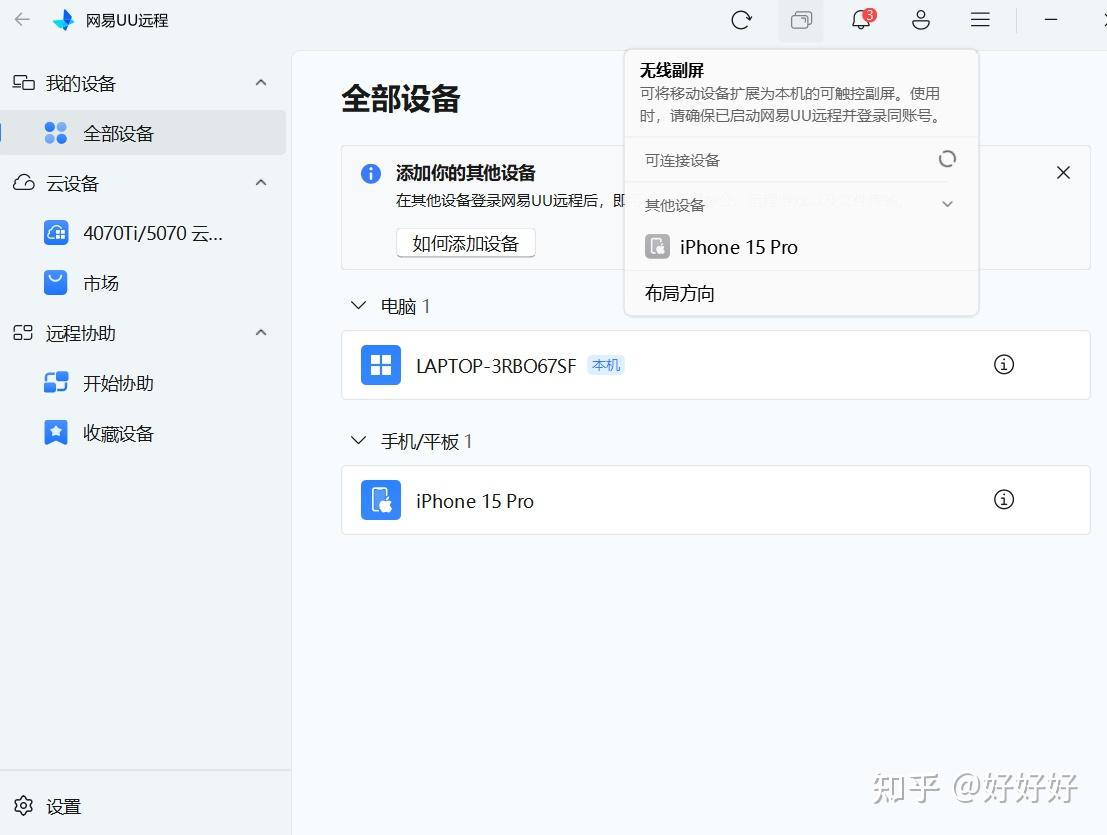Click the 本机 tag badge
The image size is (1107, 835).
tap(606, 365)
